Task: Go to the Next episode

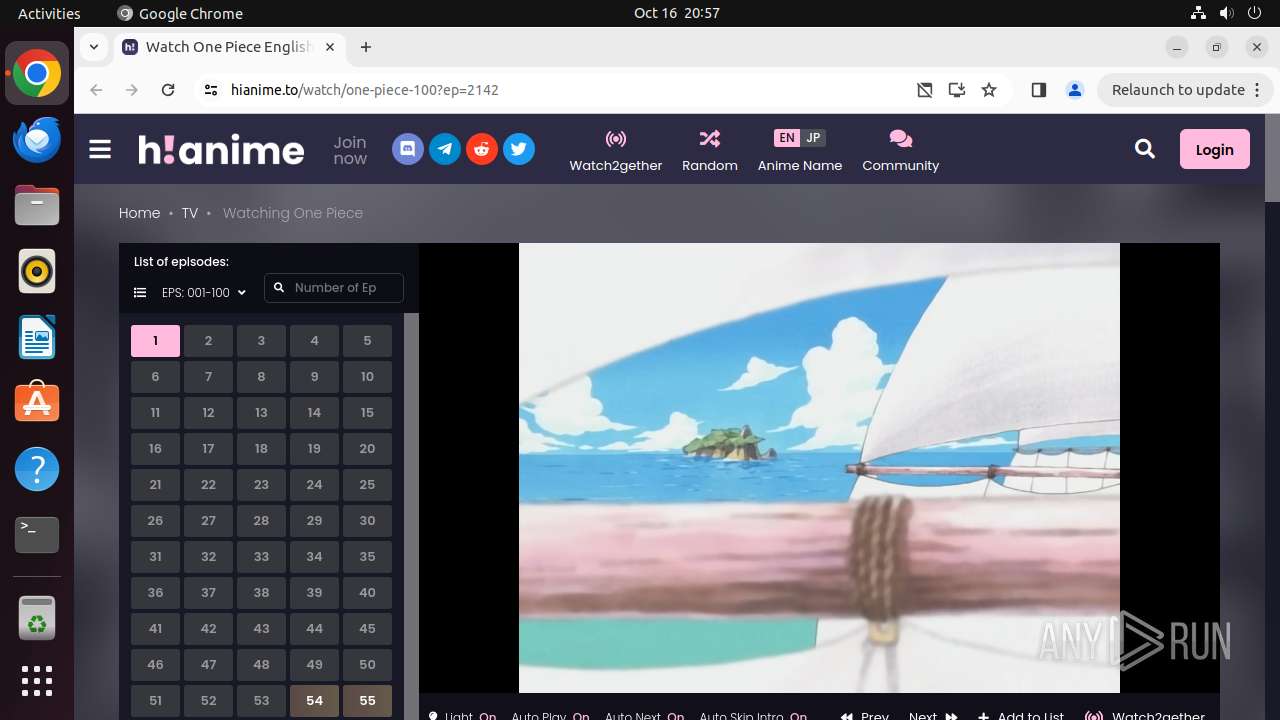Action: [933, 715]
